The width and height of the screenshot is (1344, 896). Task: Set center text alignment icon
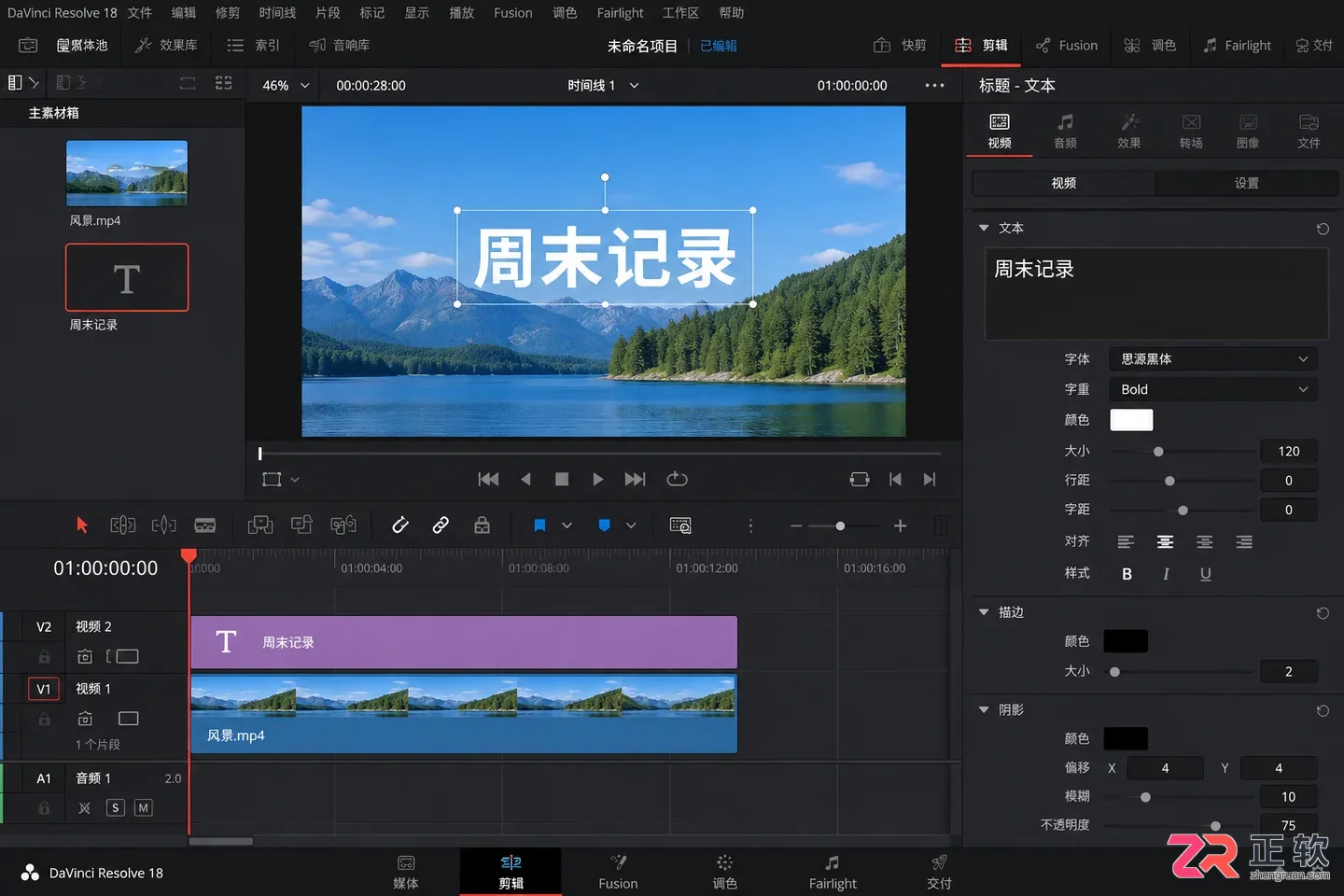pos(1165,542)
